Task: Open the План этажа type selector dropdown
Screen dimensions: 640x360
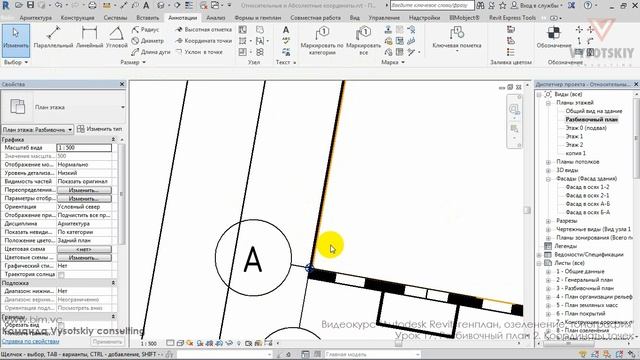Action: tap(122, 107)
